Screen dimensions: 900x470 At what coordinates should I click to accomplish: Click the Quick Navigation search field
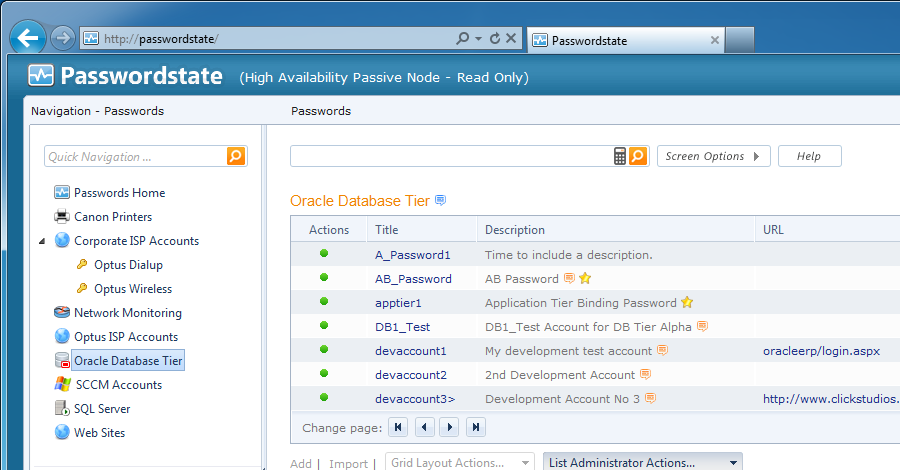tap(135, 156)
